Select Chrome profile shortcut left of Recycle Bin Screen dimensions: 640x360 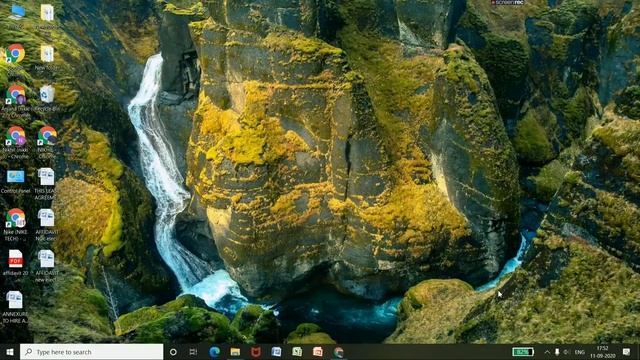pyautogui.click(x=16, y=100)
